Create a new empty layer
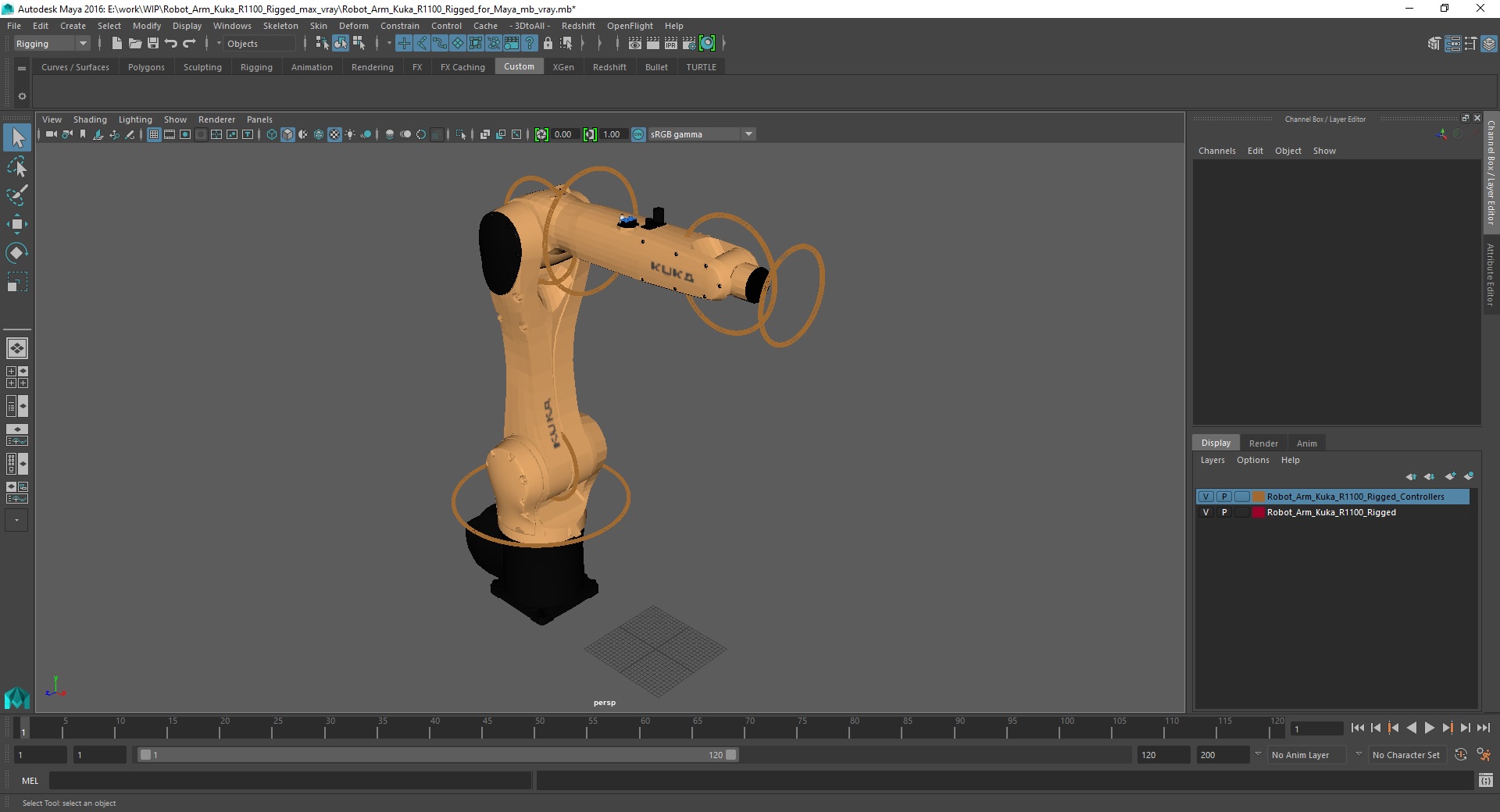This screenshot has height=812, width=1500. tap(1450, 476)
